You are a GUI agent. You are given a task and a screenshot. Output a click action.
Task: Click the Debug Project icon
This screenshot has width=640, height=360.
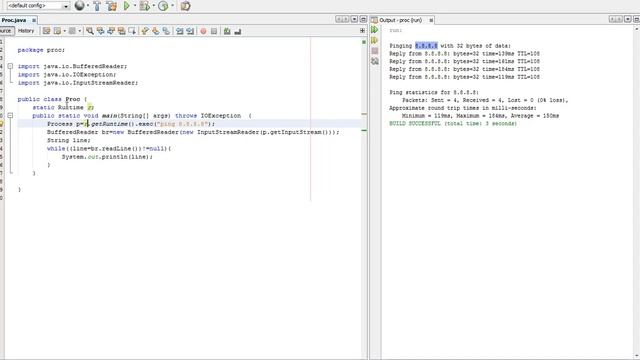(144, 6)
